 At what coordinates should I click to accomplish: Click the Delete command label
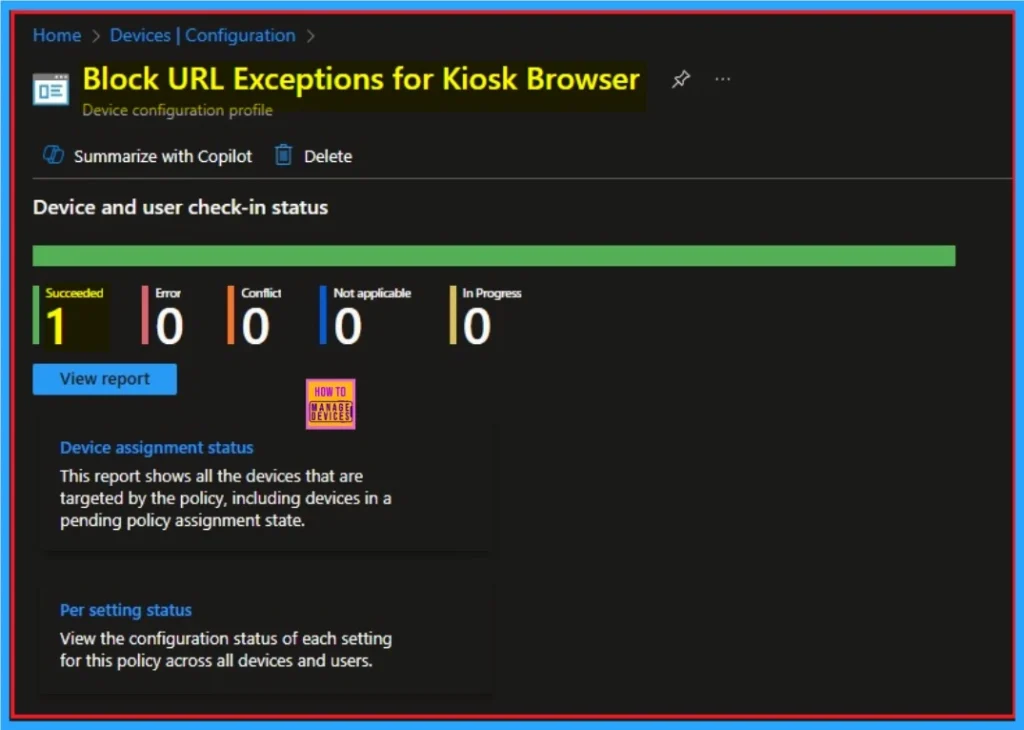[x=328, y=156]
